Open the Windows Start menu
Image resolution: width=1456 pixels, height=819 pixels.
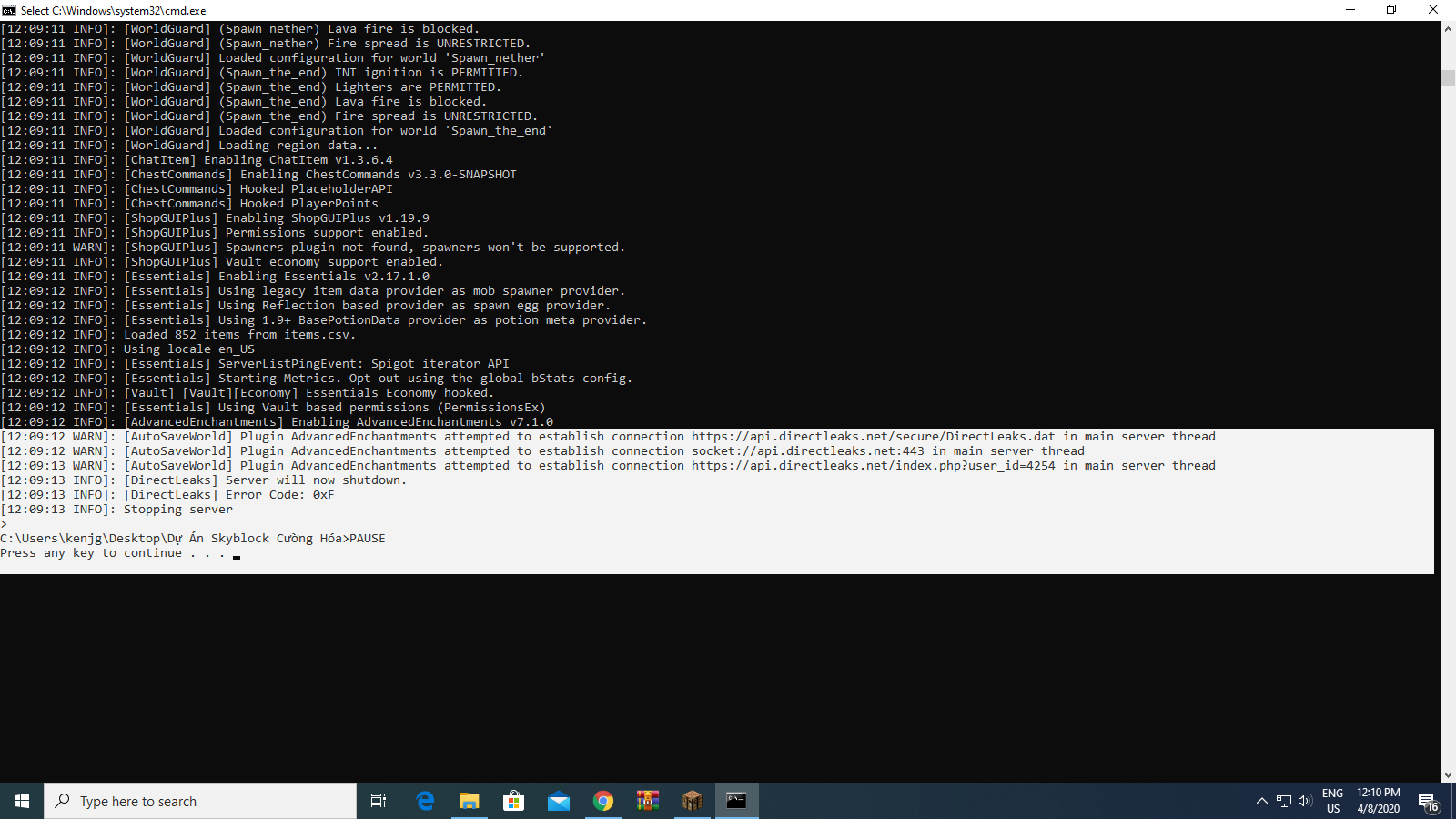[x=22, y=801]
